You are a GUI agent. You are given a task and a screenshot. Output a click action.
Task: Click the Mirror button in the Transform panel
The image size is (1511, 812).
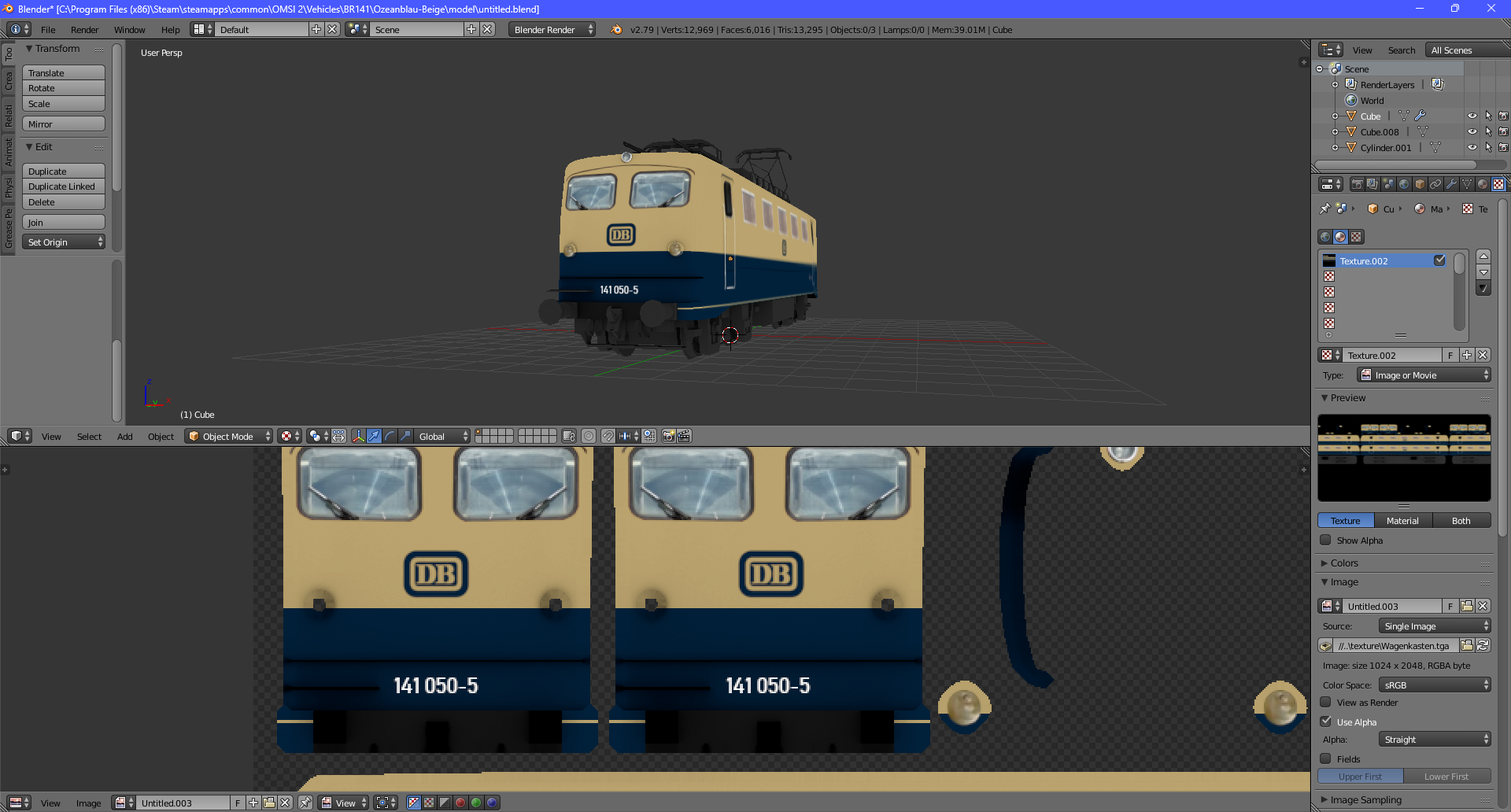coord(63,124)
